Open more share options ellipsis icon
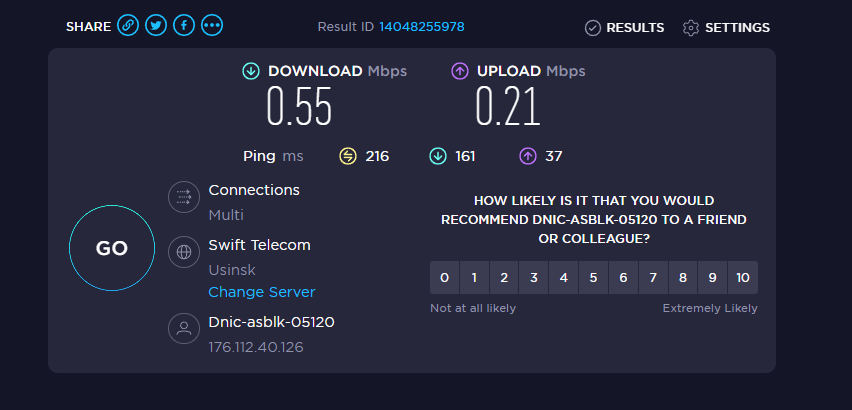The image size is (852, 410). pyautogui.click(x=211, y=26)
